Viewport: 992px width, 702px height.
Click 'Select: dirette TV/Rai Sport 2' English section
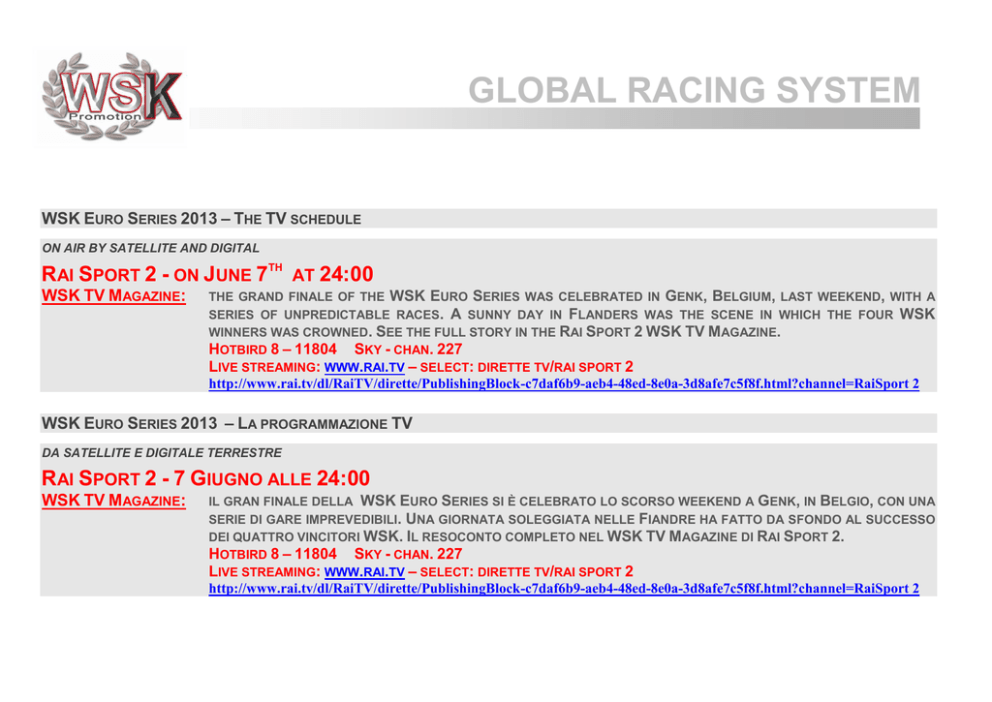[526, 367]
